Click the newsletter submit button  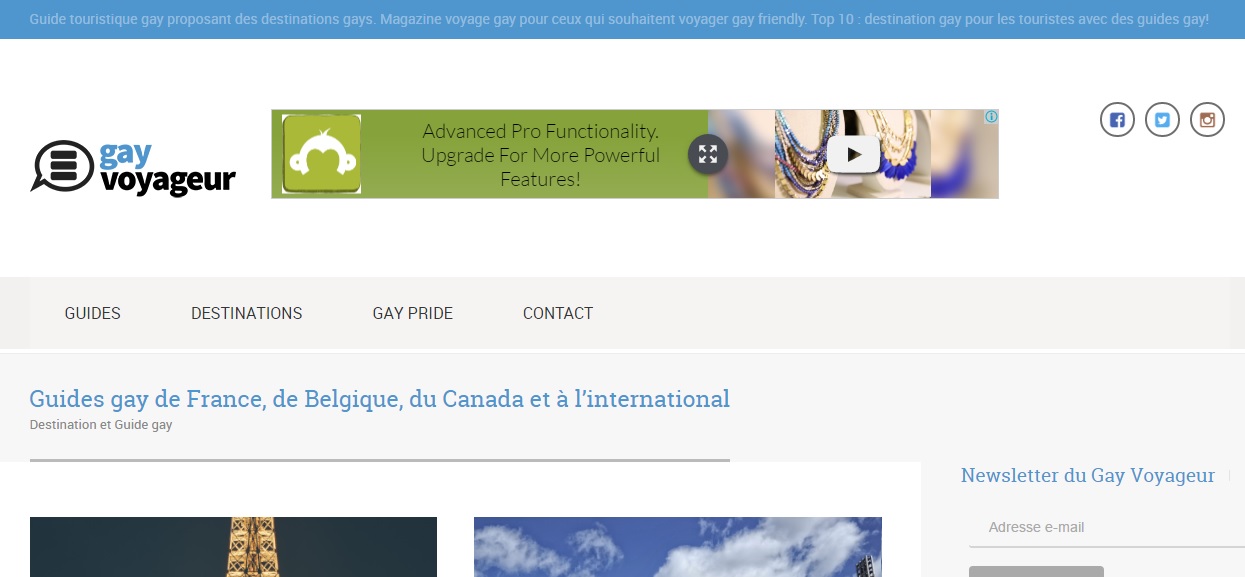1036,572
